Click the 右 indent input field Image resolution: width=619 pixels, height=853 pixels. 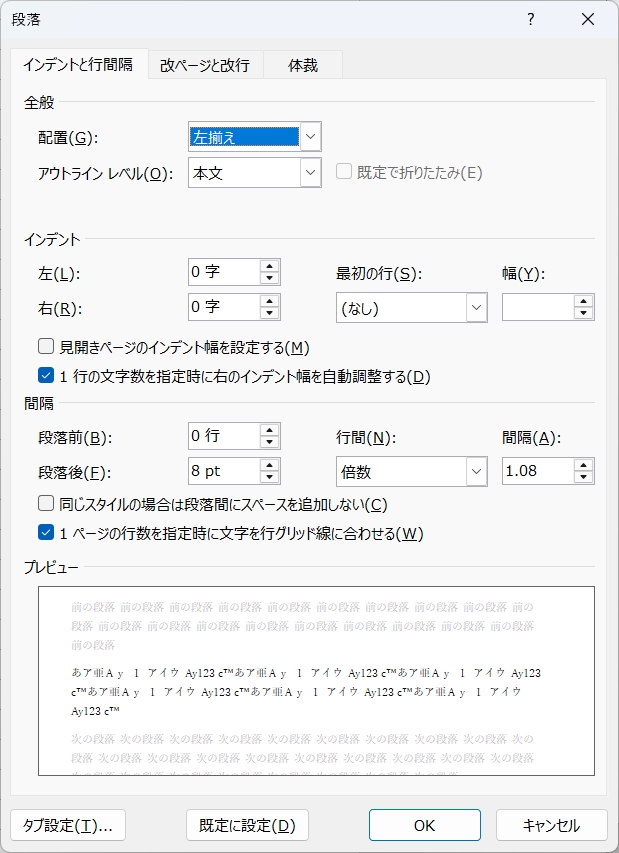pyautogui.click(x=224, y=307)
